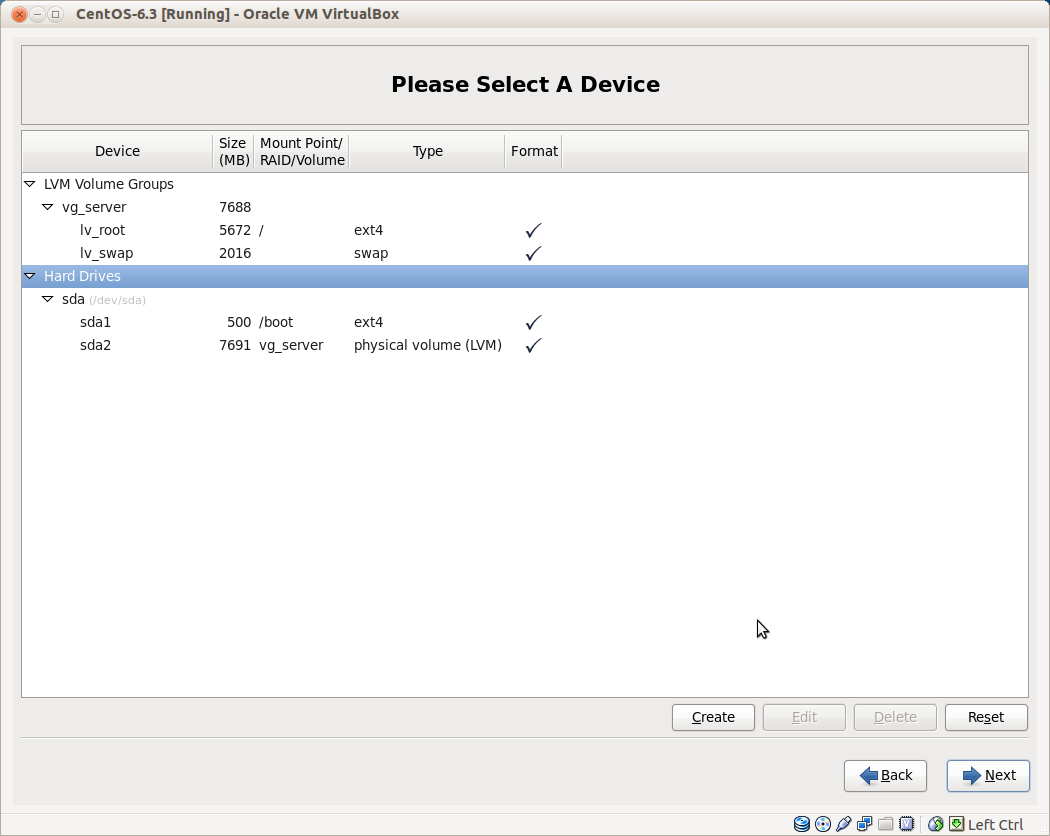Select the highlighted Hard Drives row label
The image size is (1050, 836).
(82, 276)
